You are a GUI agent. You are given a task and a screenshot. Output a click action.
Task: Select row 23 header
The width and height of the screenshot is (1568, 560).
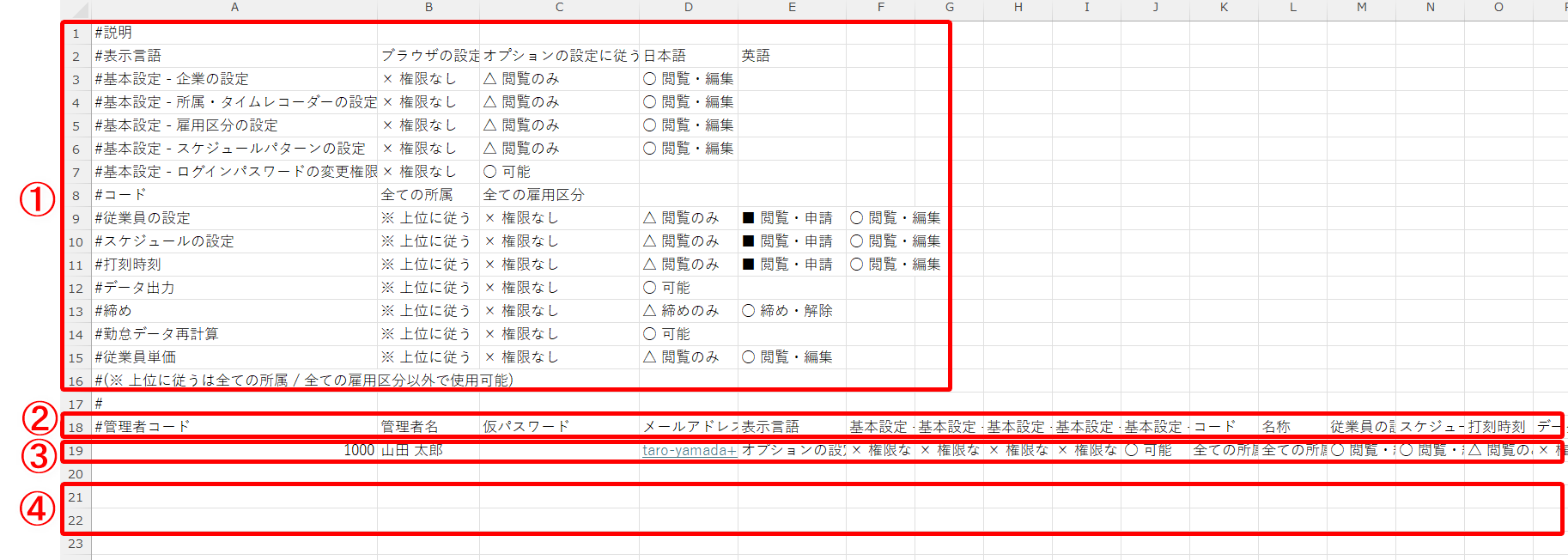[76, 543]
